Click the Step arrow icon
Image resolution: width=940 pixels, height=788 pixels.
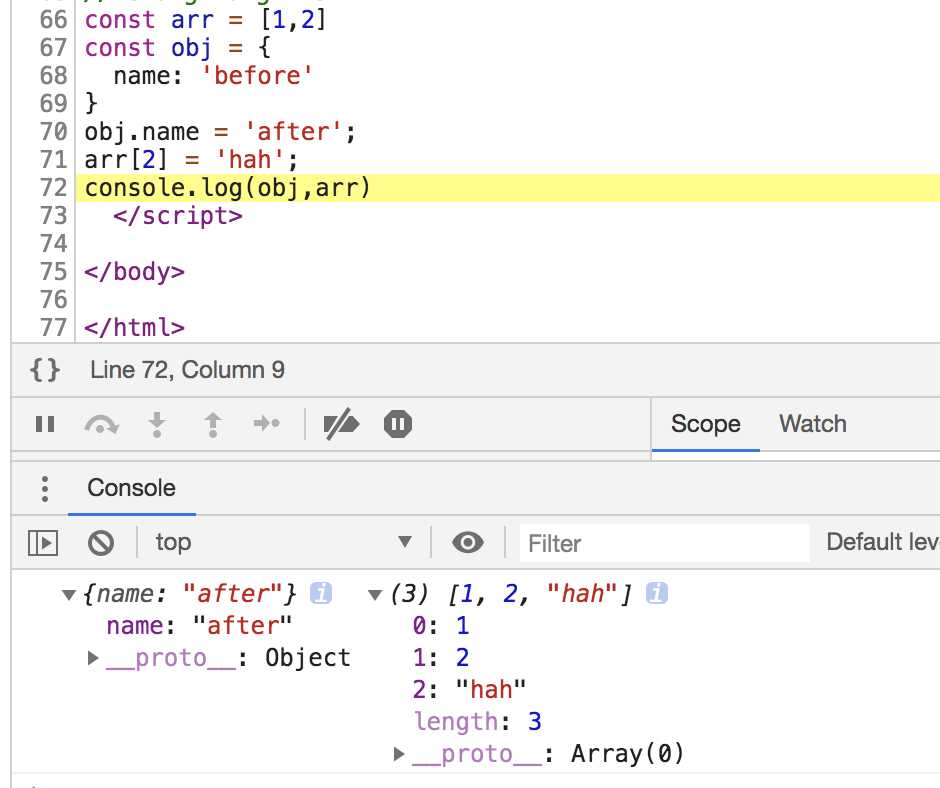(x=267, y=423)
